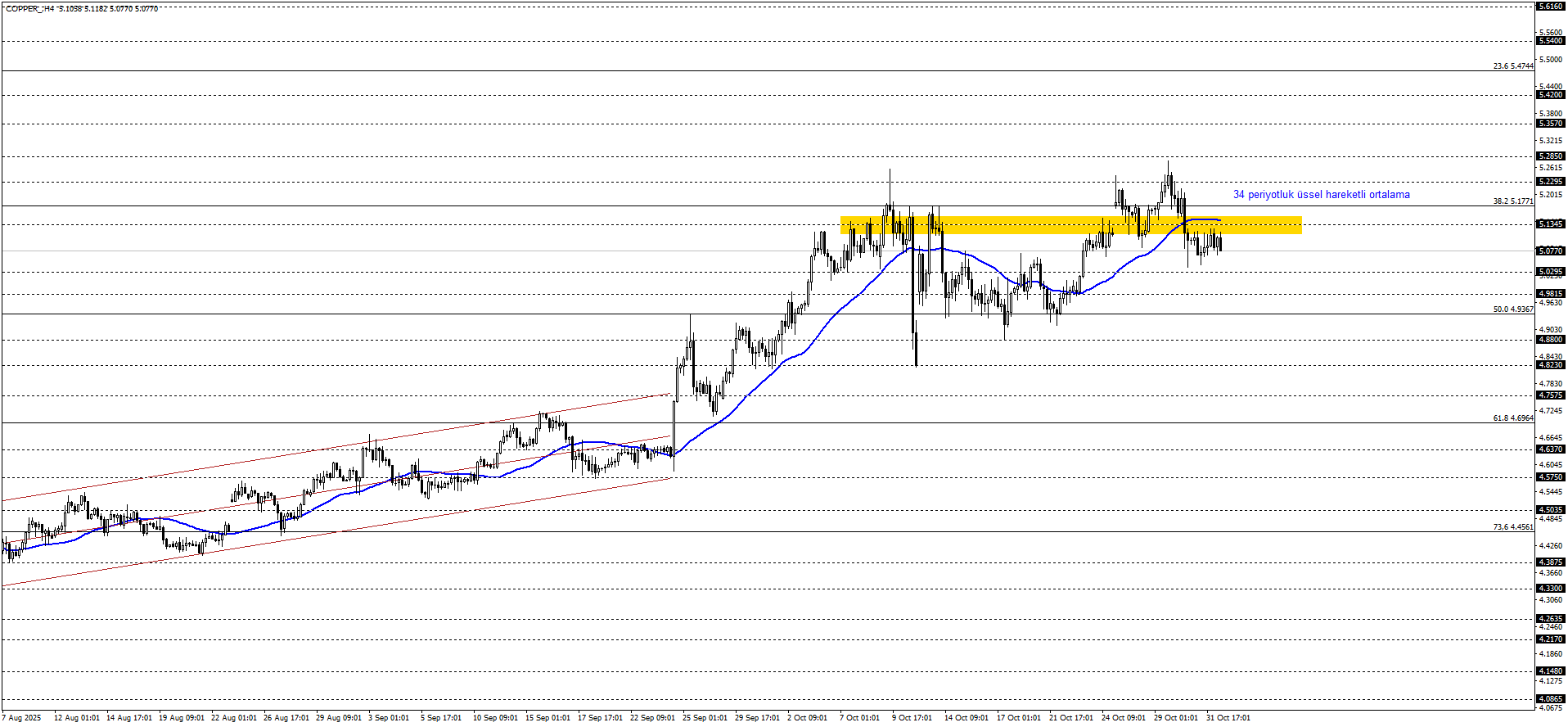Select the 5.1345 price level tag
This screenshot has width=1568, height=727.
click(1550, 224)
